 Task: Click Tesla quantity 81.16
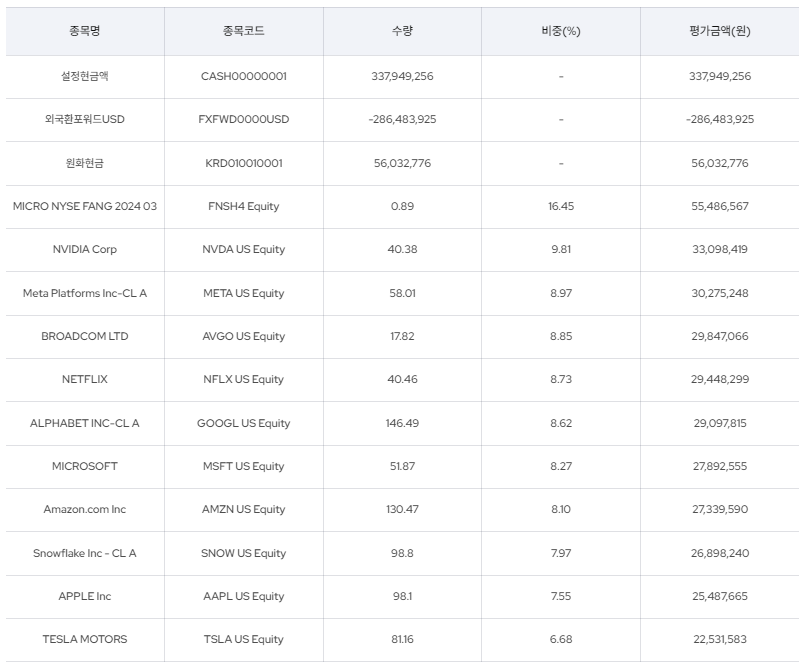tap(402, 640)
